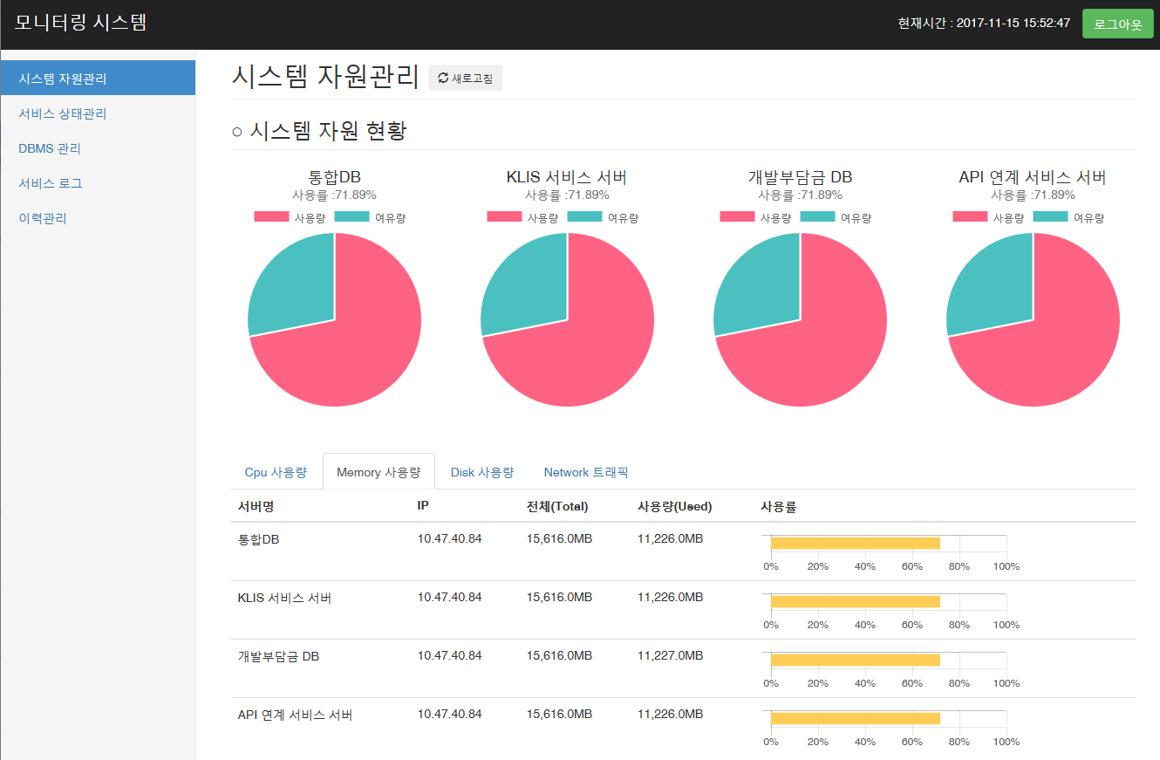The image size is (1160, 760).
Task: Toggle the 여유량 legend swatch for 통합DB chart
Action: (x=351, y=217)
